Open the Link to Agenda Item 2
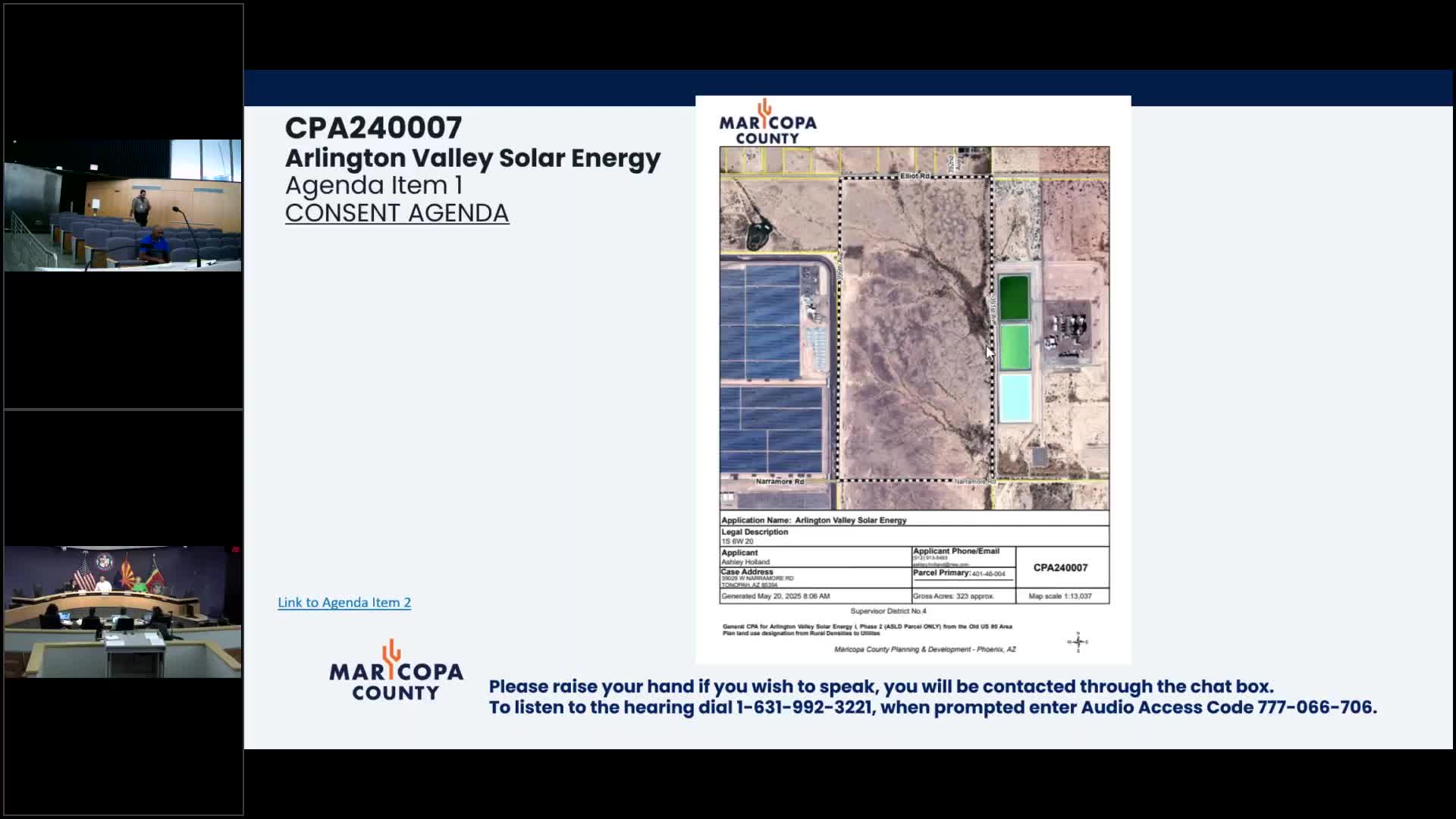1456x819 pixels. click(344, 602)
